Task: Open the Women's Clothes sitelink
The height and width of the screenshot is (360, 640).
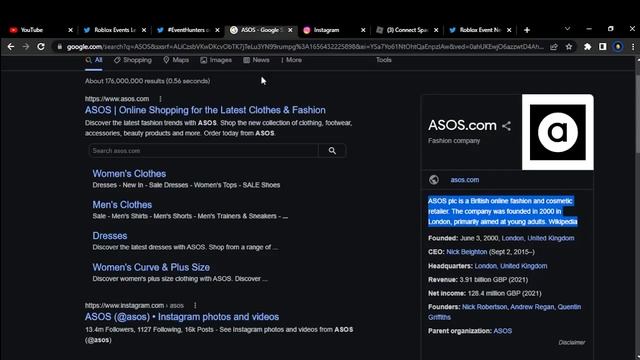Action: 129,173
